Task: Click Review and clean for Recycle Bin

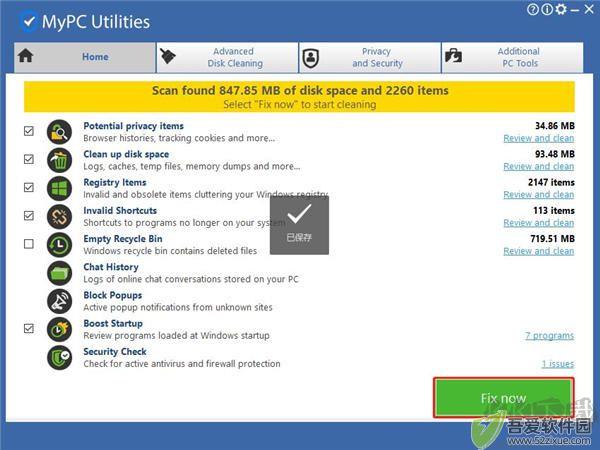Action: coord(538,251)
